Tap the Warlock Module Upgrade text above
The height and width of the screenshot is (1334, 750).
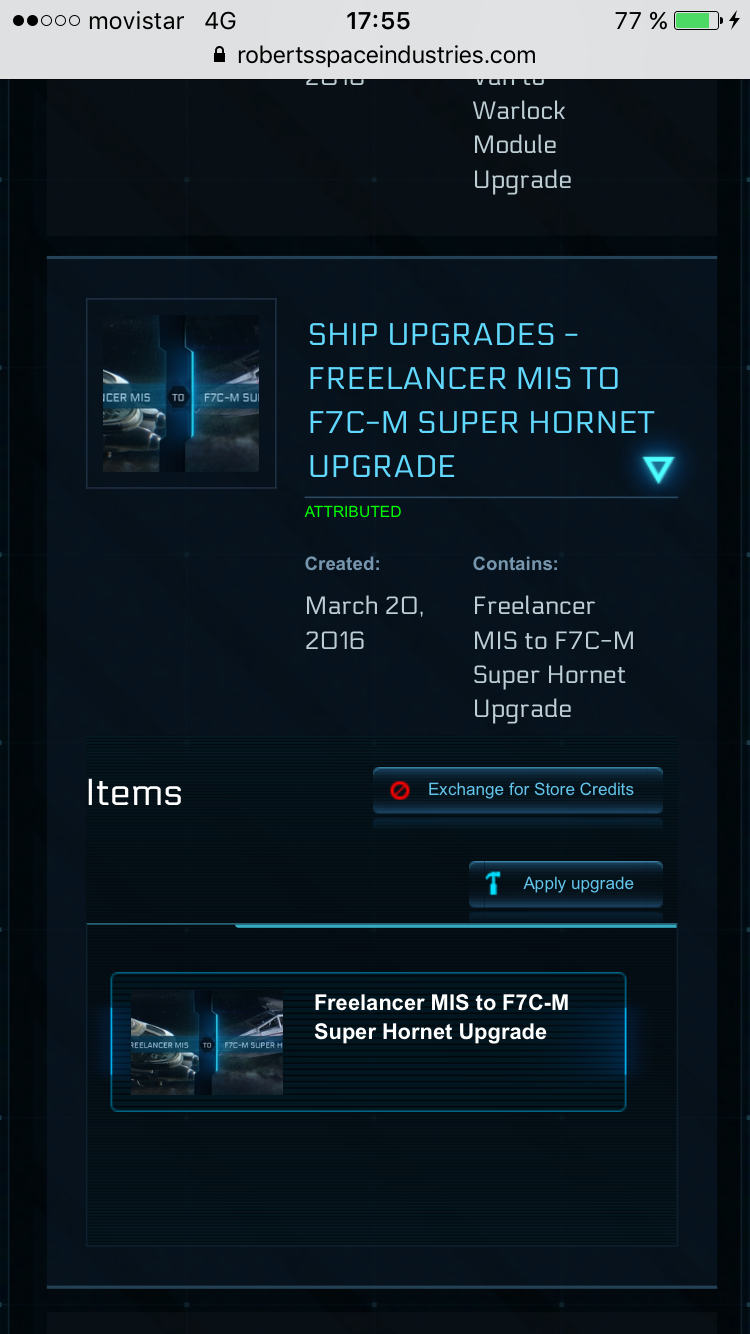[x=521, y=145]
